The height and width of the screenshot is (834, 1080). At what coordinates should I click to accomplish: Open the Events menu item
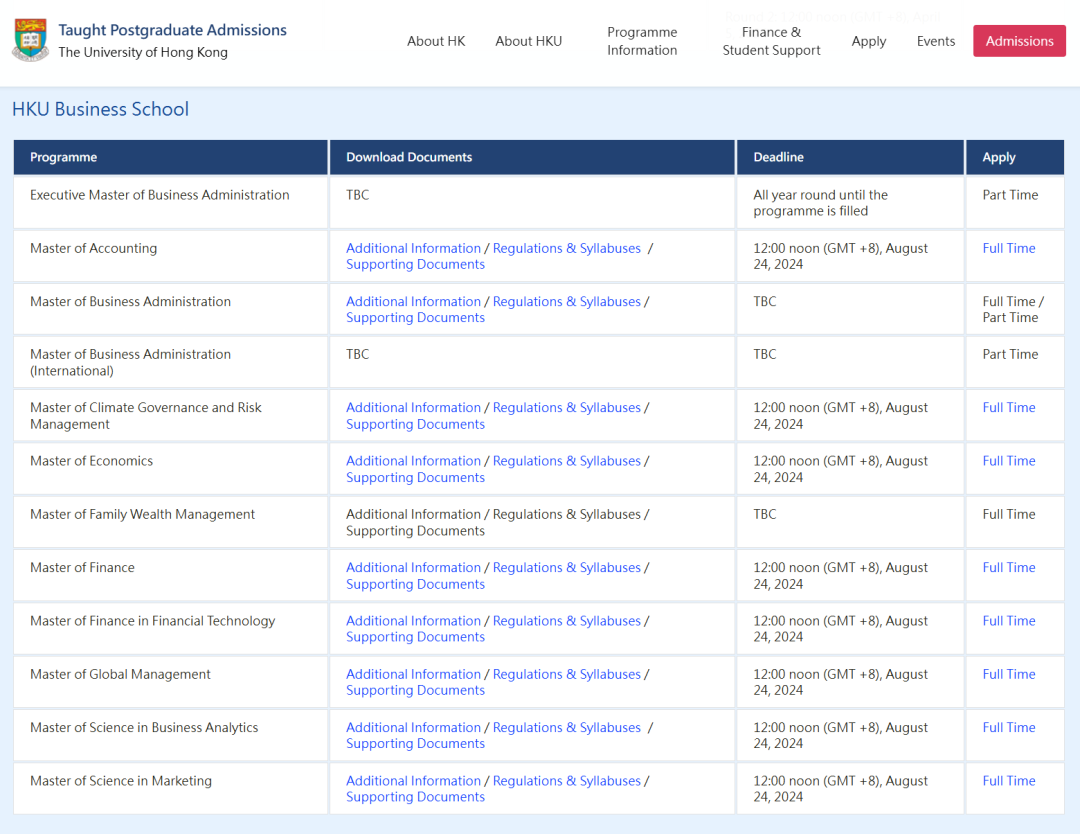[935, 41]
